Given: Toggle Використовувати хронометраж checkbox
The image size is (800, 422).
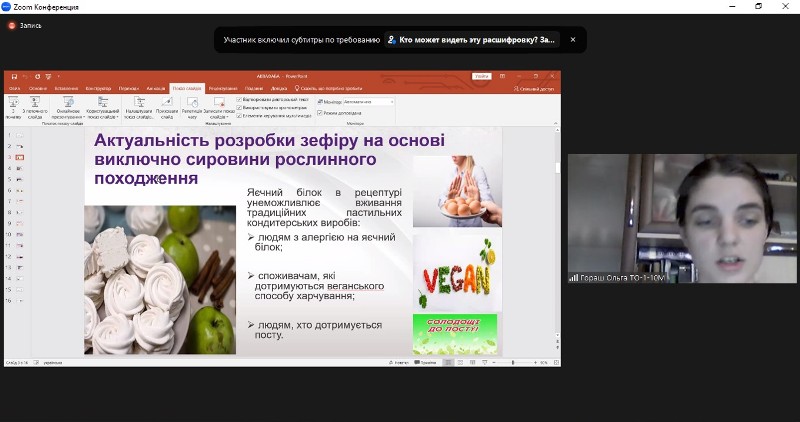Looking at the screenshot, I should pos(240,108).
